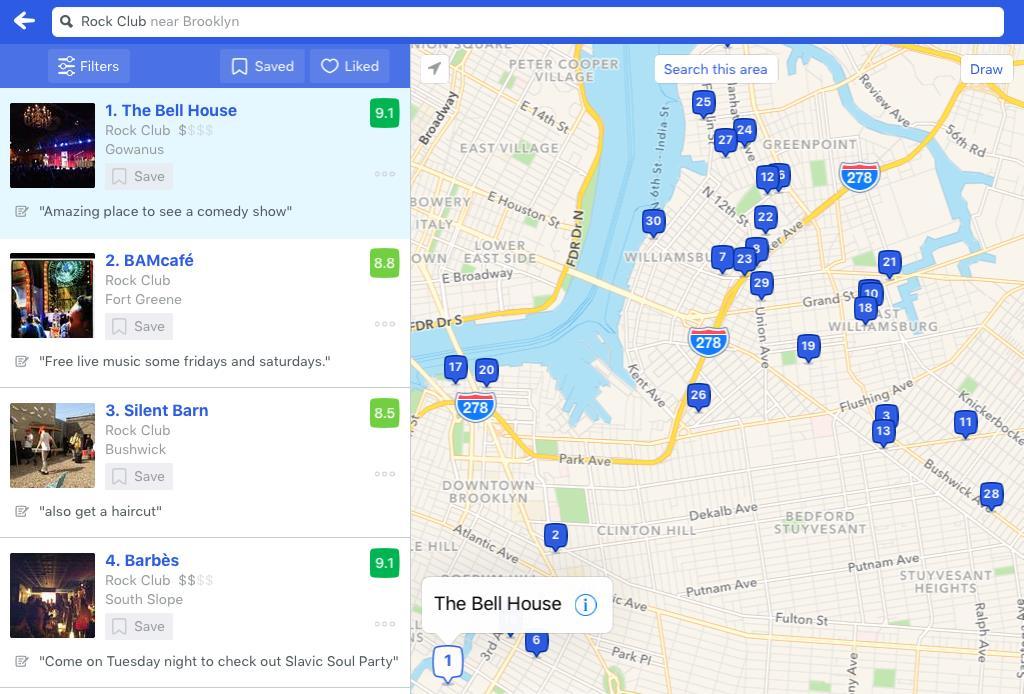The image size is (1024, 694).
Task: Center map on my location arrow
Action: [435, 68]
